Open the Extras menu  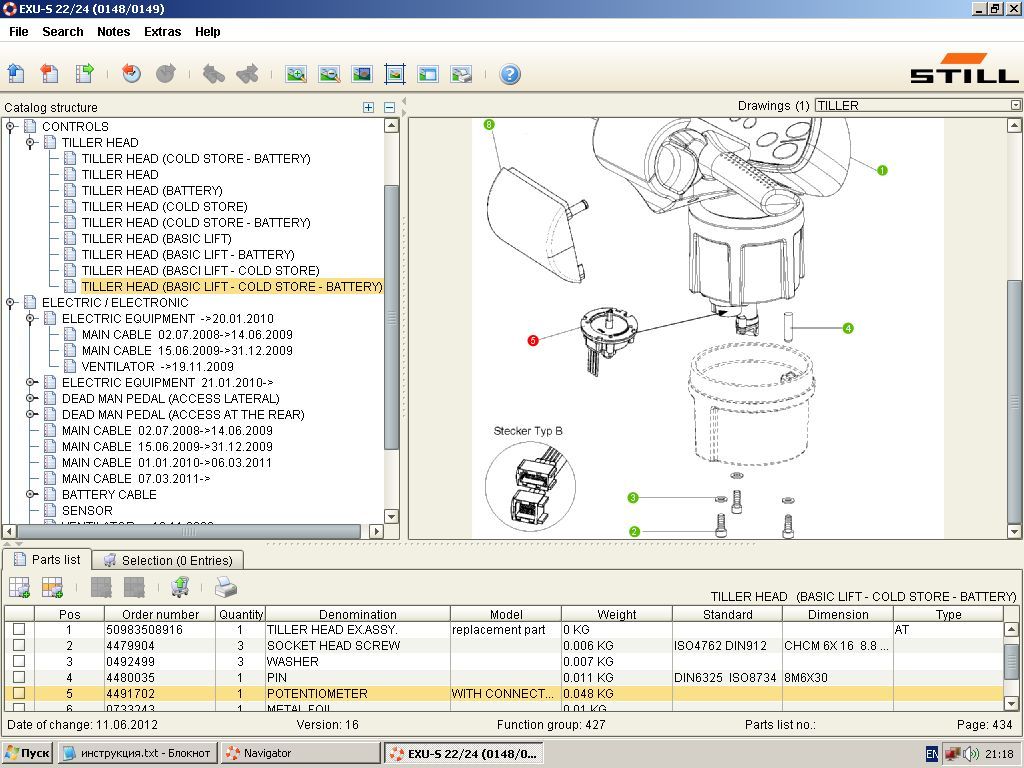click(x=163, y=31)
